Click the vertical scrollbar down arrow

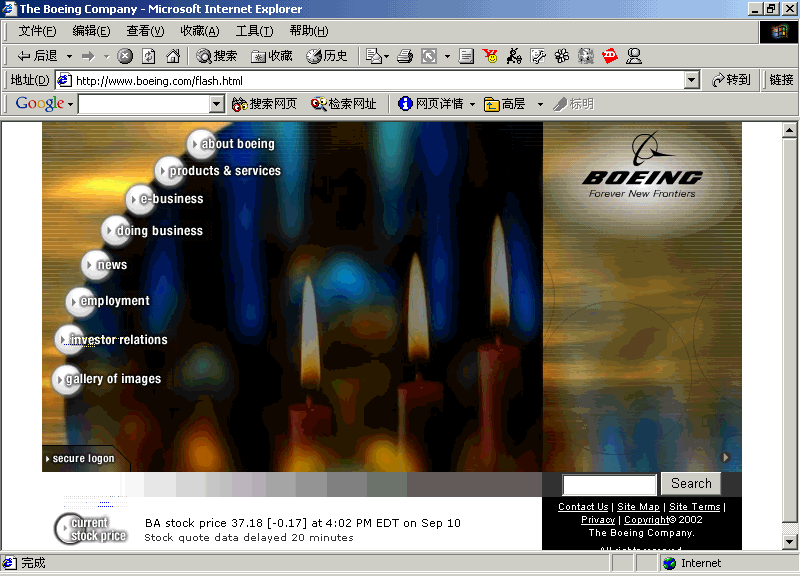click(x=789, y=542)
